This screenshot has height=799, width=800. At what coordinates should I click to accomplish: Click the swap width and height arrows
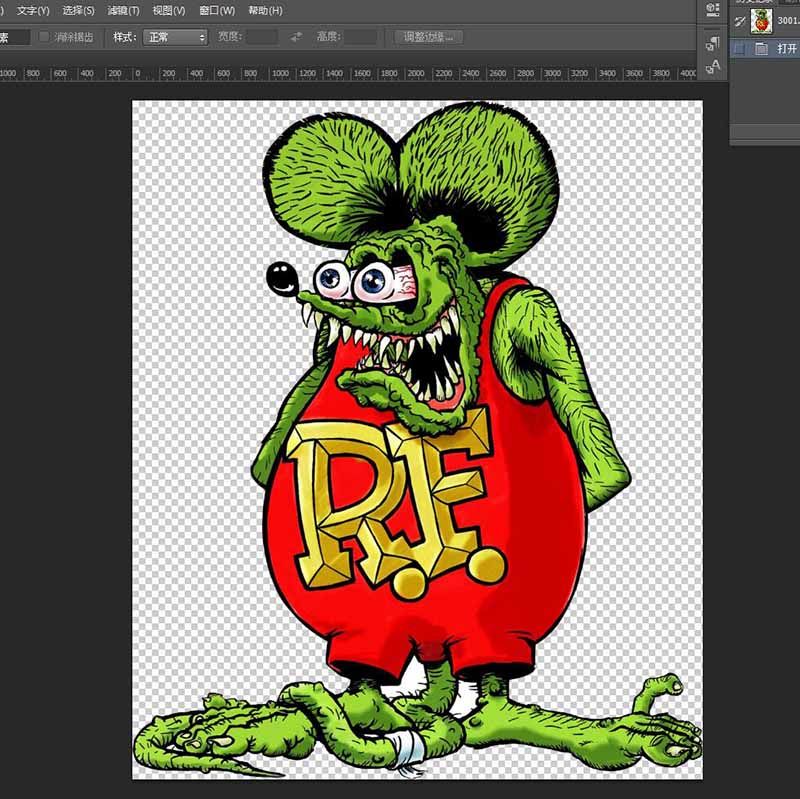click(x=296, y=37)
